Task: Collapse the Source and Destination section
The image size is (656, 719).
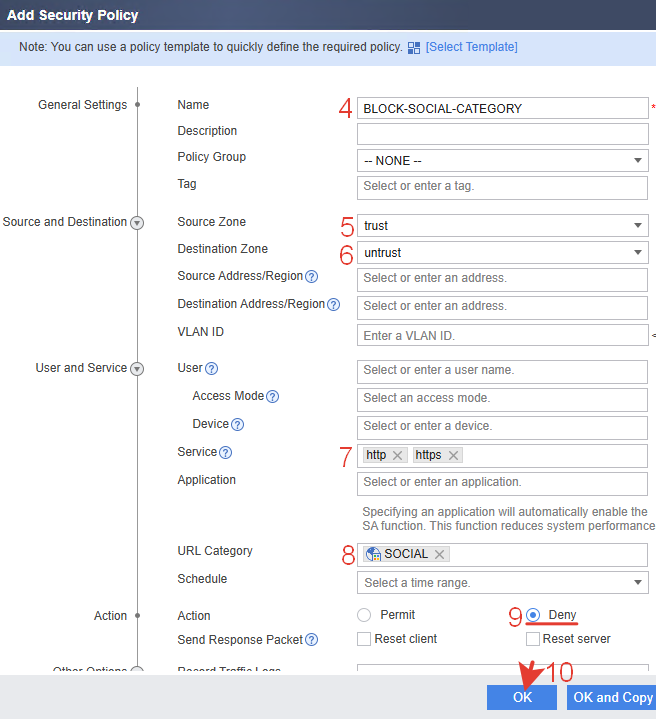Action: point(137,223)
